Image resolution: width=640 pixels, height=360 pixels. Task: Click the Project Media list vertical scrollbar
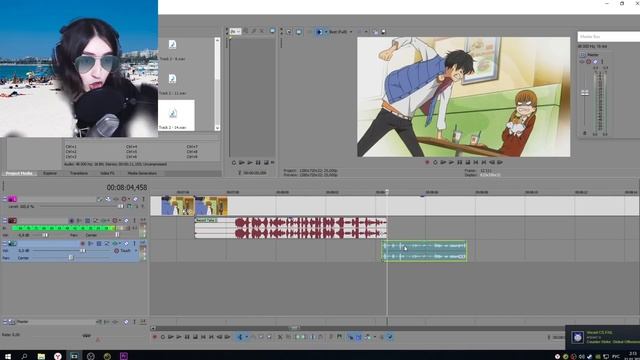click(217, 84)
